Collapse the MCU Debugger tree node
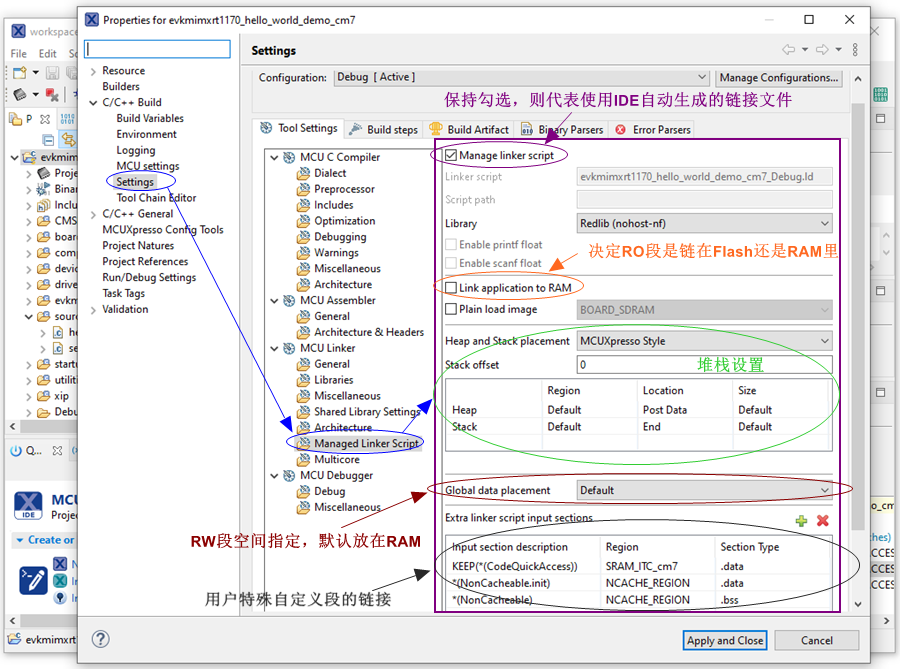This screenshot has width=900, height=669. [274, 476]
